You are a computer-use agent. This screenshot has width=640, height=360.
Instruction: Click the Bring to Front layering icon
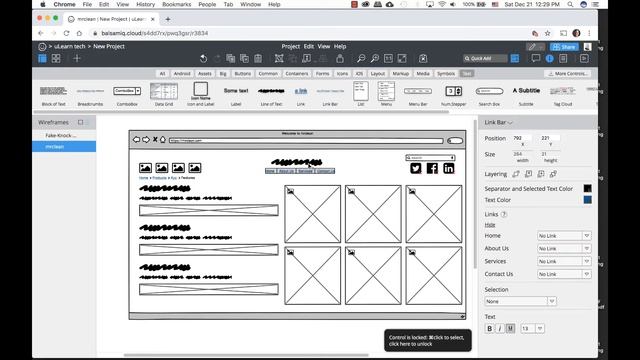tap(516, 174)
